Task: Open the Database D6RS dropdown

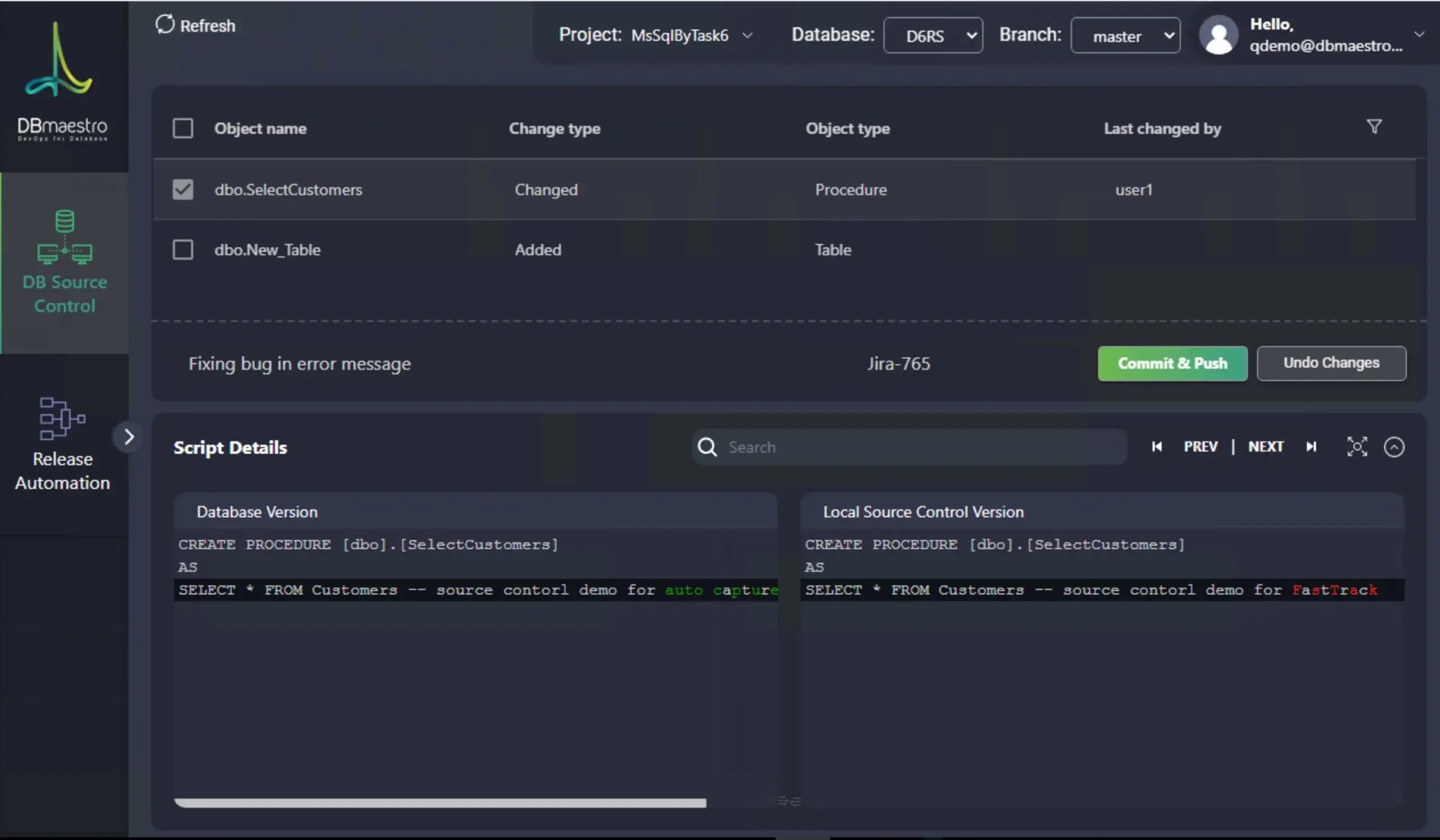Action: tap(933, 35)
